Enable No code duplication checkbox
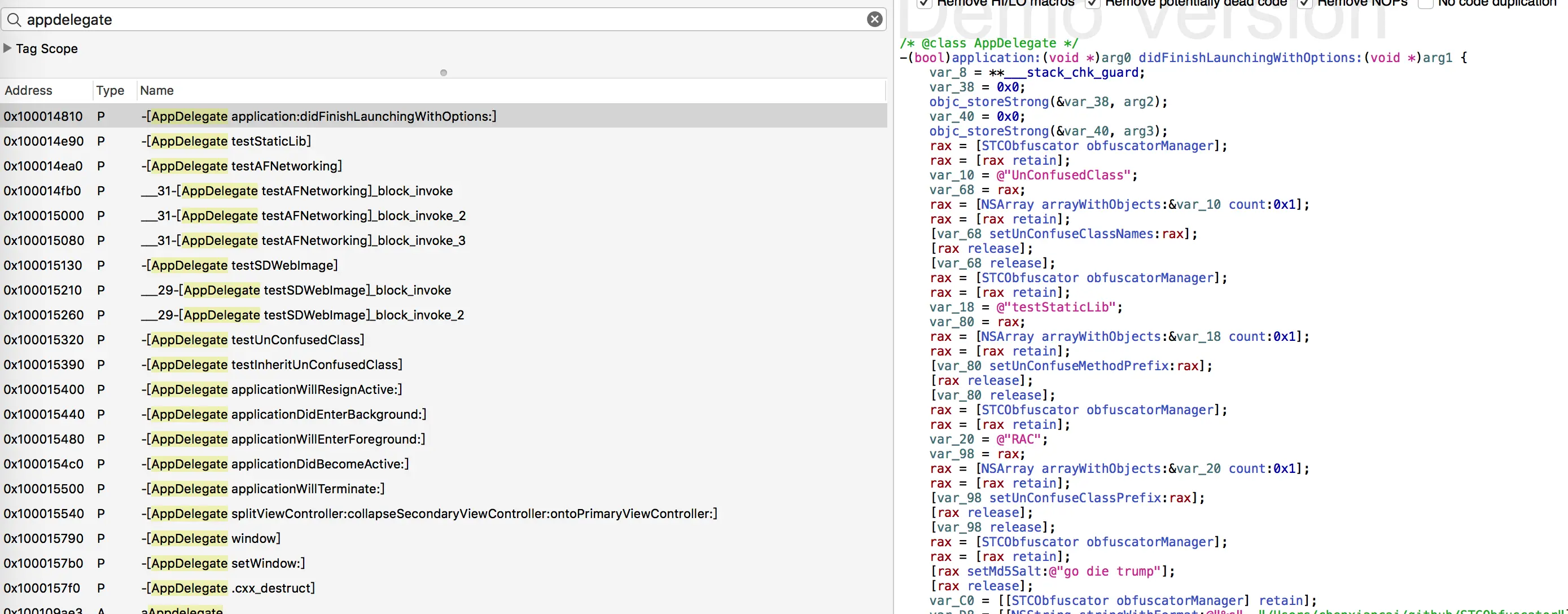Screen dimensions: 1568x614 [1425, 3]
